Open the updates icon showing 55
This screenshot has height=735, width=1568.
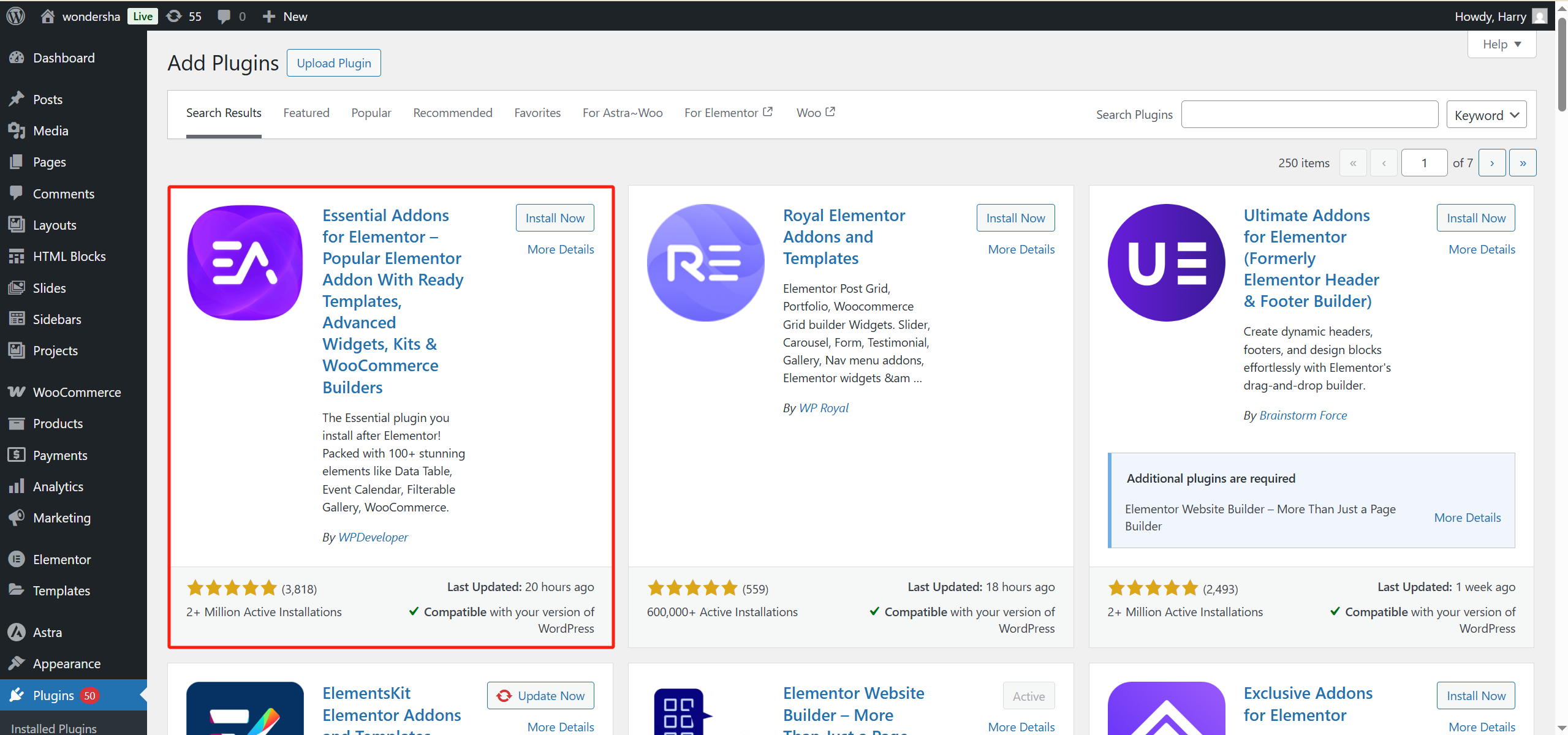(x=173, y=16)
